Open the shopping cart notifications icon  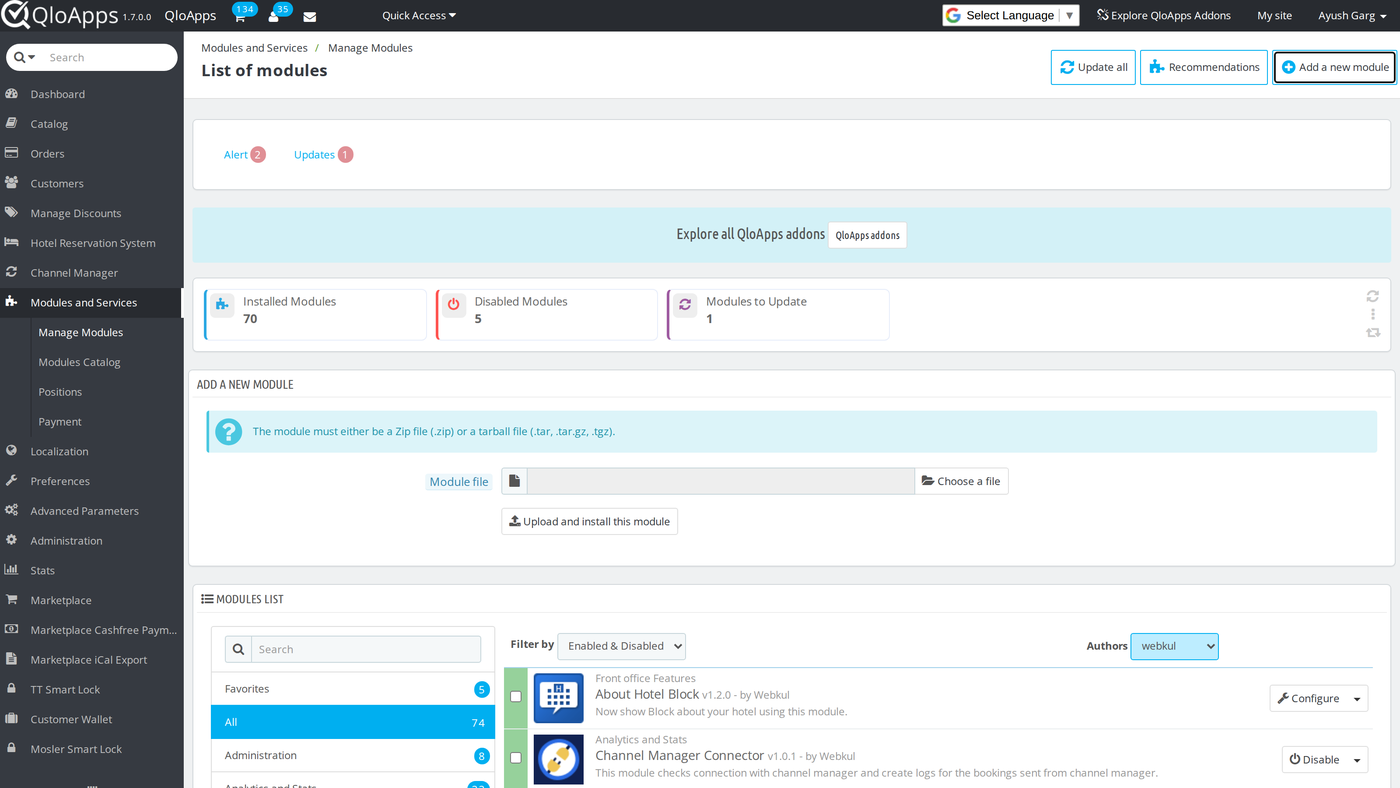click(240, 16)
